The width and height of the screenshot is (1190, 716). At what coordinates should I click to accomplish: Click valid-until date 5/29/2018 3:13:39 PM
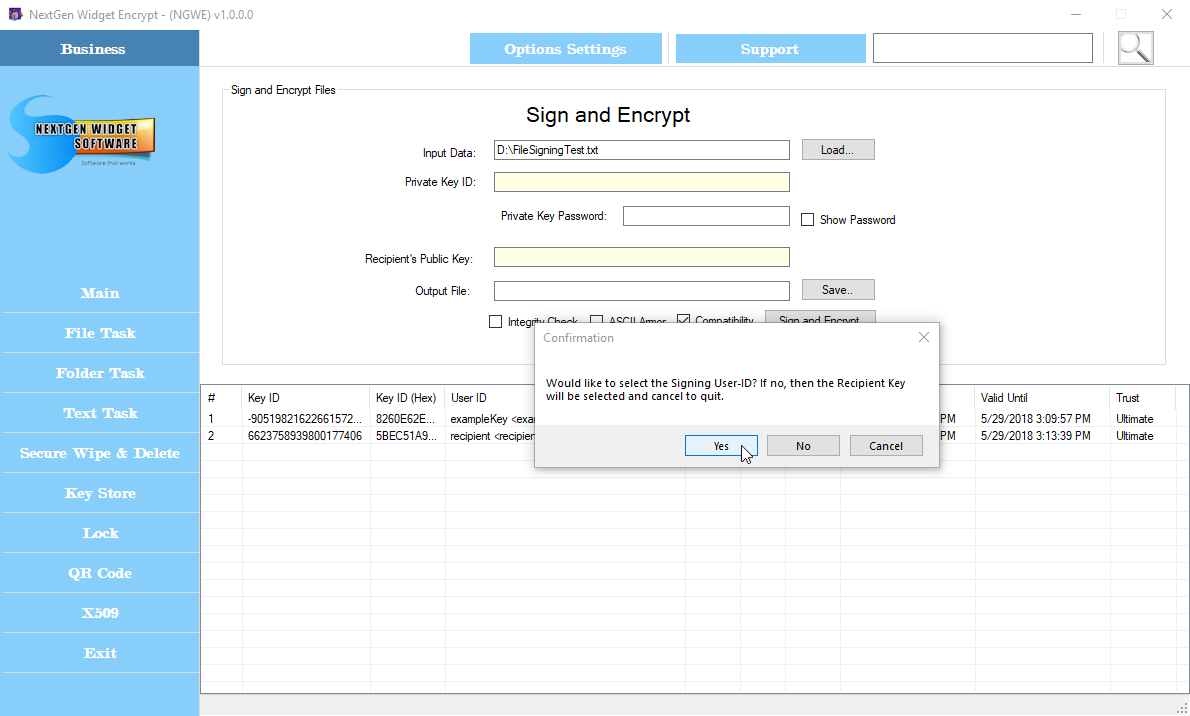click(1035, 436)
